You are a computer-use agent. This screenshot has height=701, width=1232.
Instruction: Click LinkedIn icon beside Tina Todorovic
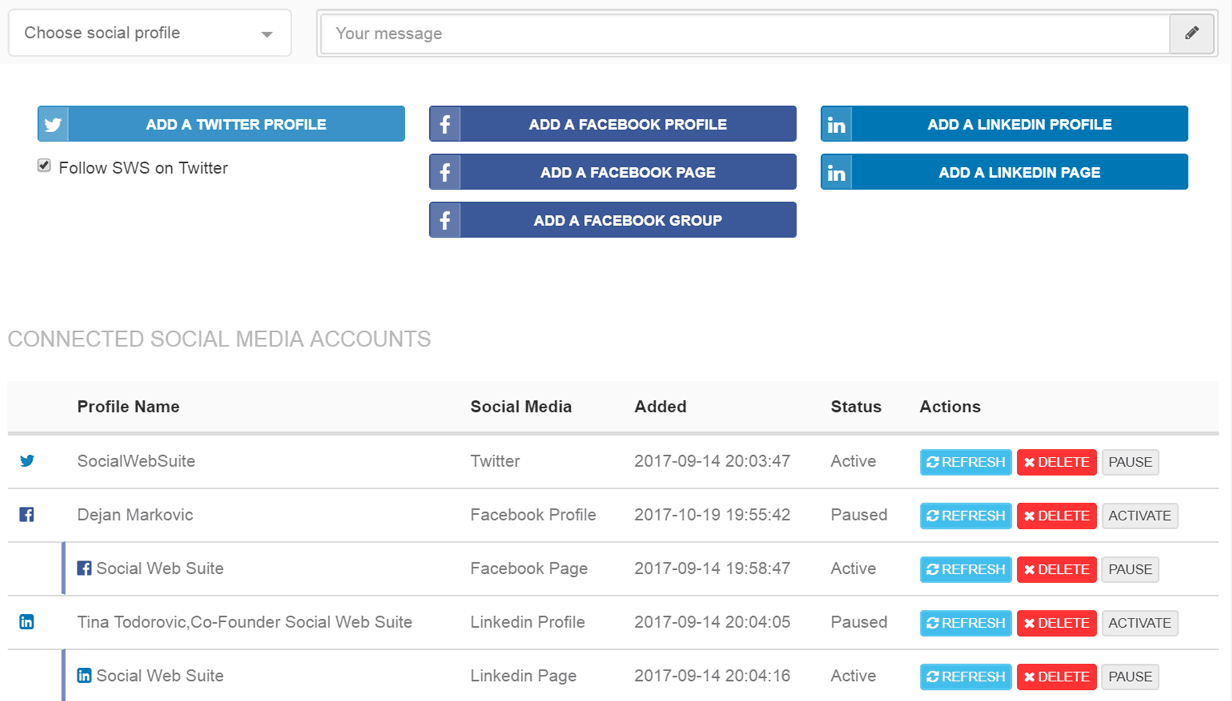(x=27, y=622)
